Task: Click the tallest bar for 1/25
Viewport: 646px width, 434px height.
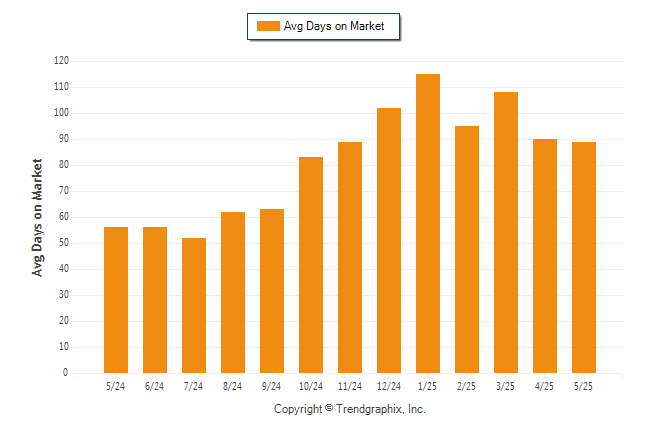Action: 428,223
